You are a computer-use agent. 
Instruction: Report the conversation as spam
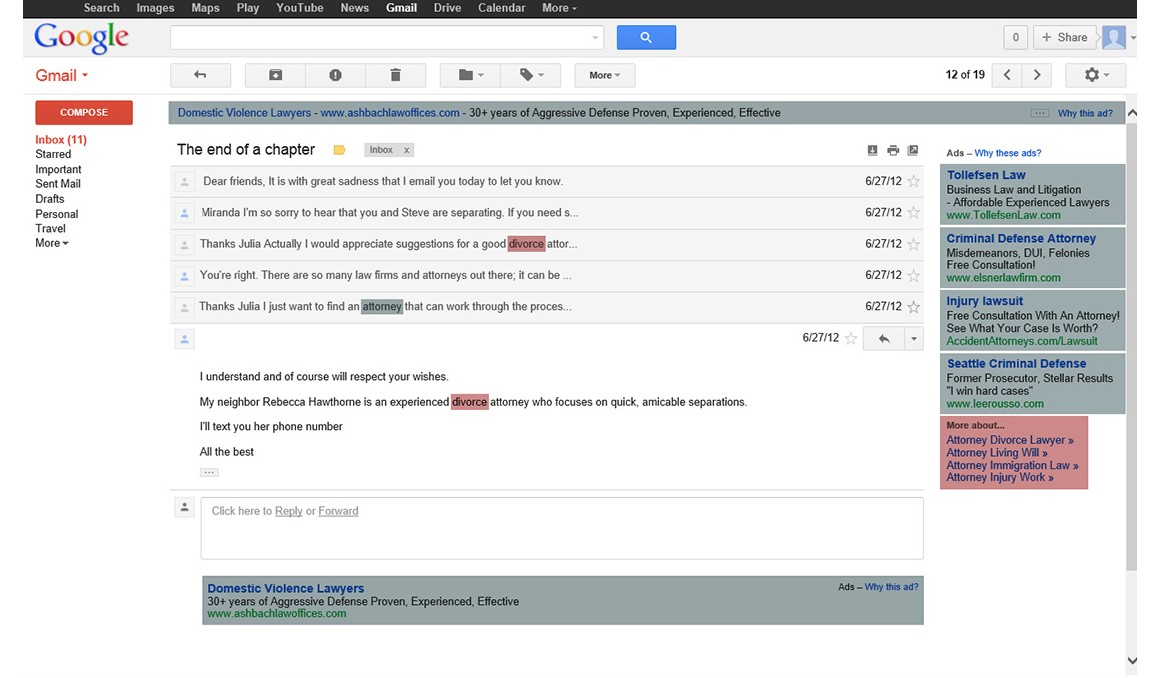[335, 75]
